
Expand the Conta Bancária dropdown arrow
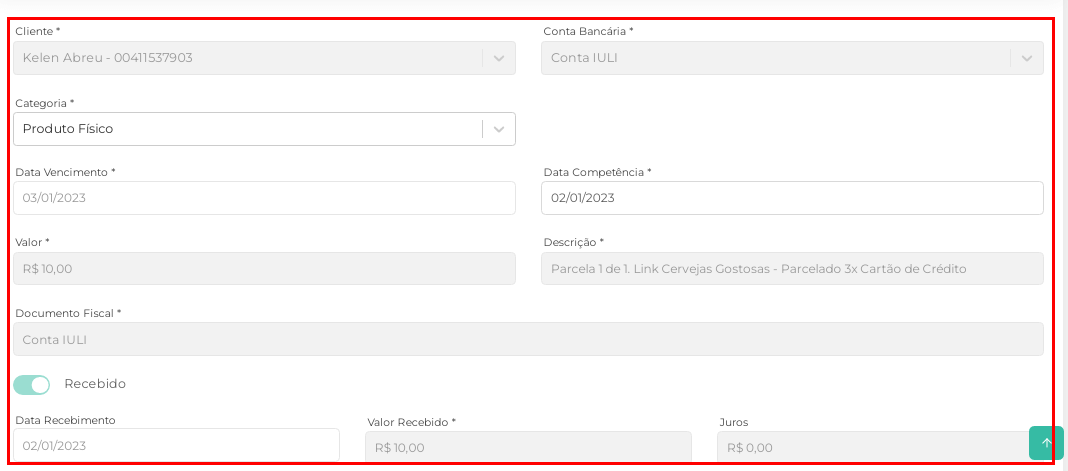point(1026,58)
